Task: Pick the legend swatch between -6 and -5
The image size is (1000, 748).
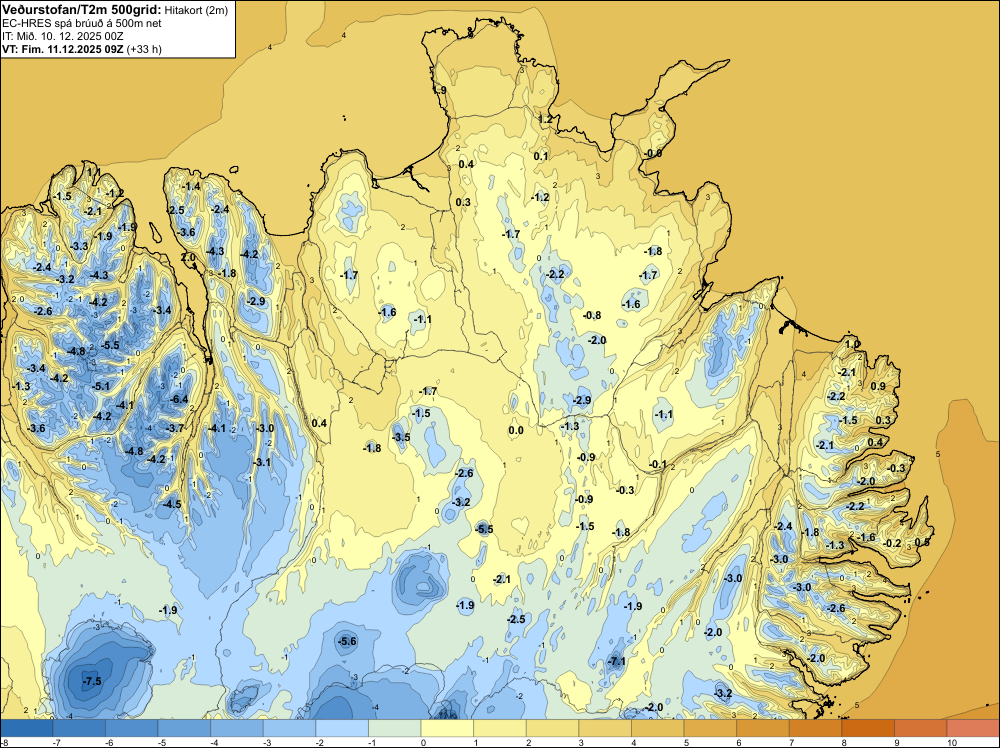Action: point(132,728)
